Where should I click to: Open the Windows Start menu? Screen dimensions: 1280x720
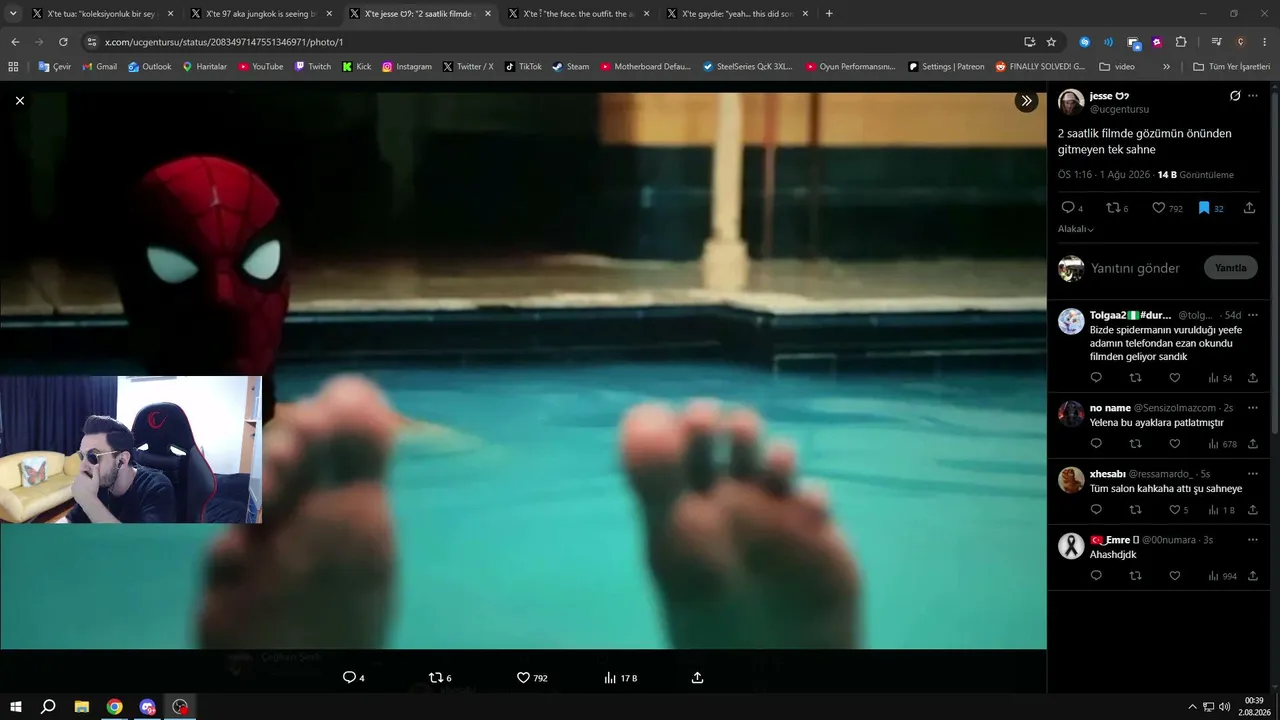coord(16,707)
